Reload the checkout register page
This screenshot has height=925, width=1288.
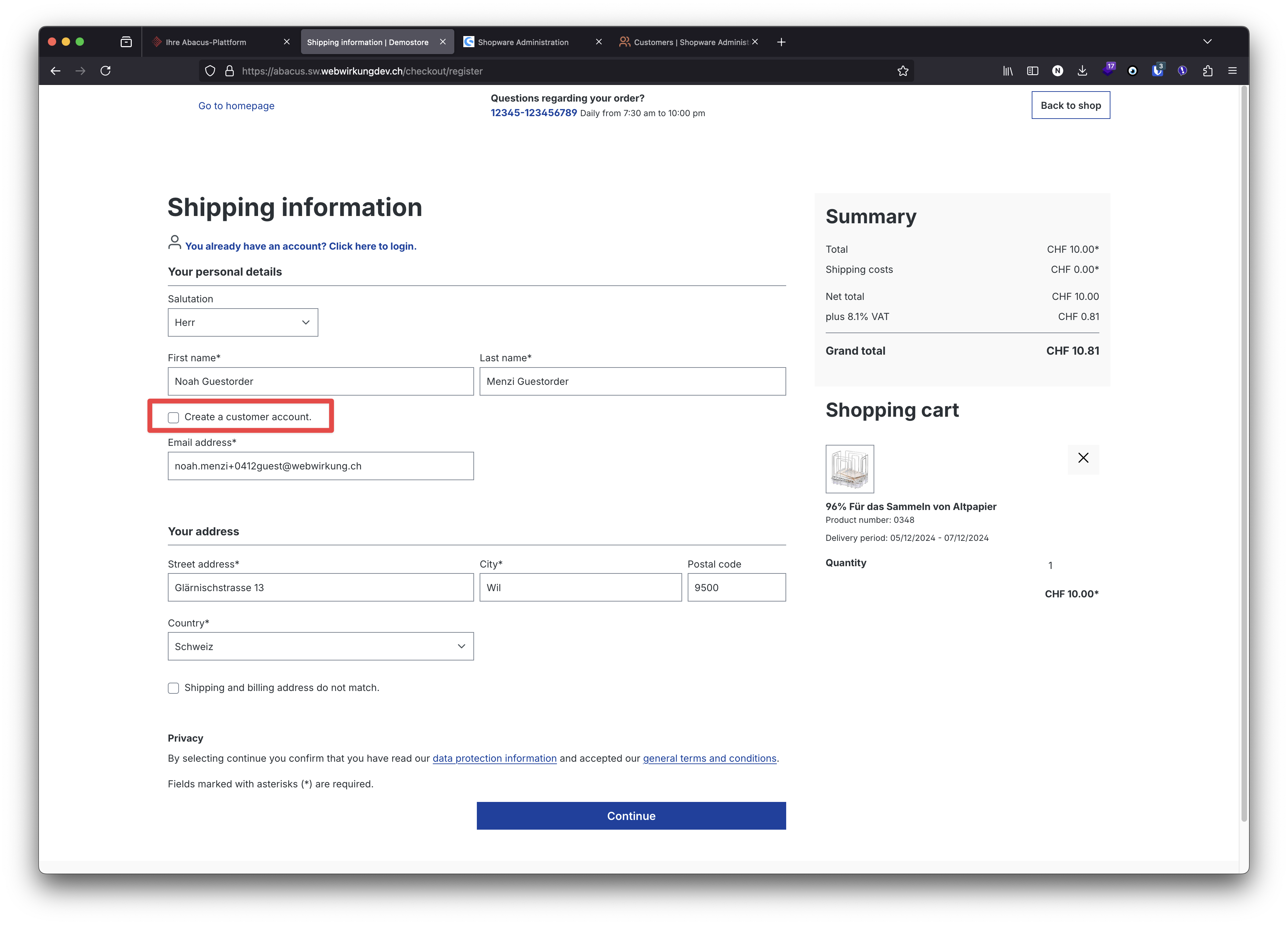click(x=106, y=70)
